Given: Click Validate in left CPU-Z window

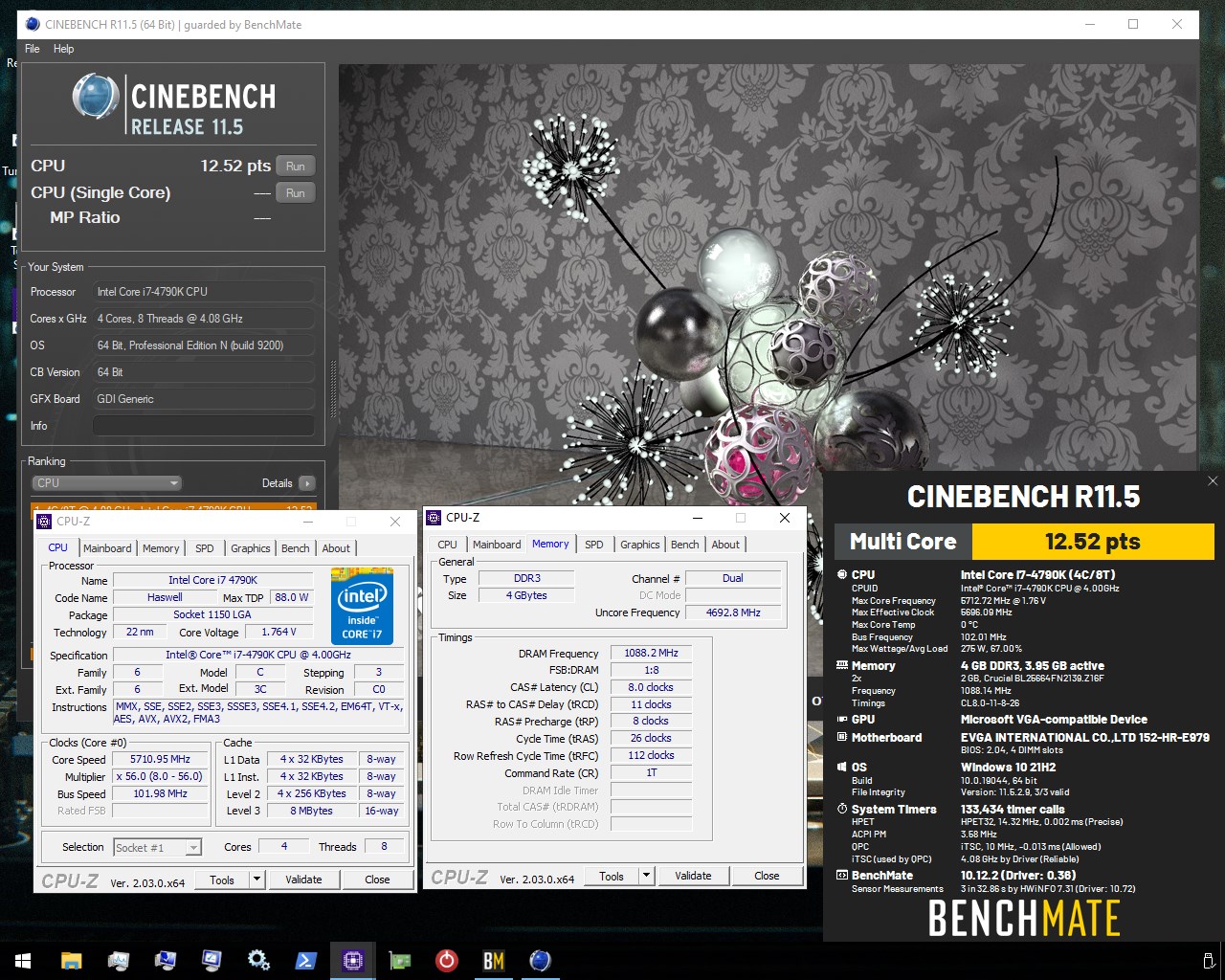Looking at the screenshot, I should (x=303, y=880).
